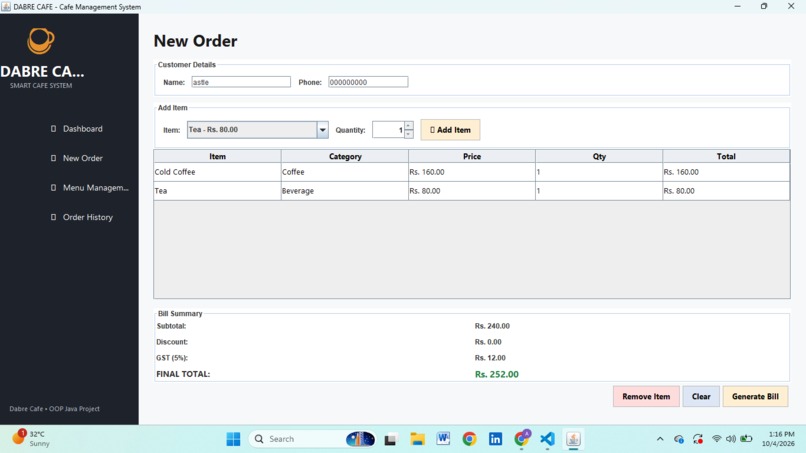Viewport: 806px width, 453px height.
Task: Click the Coffee category cell
Action: 345,172
